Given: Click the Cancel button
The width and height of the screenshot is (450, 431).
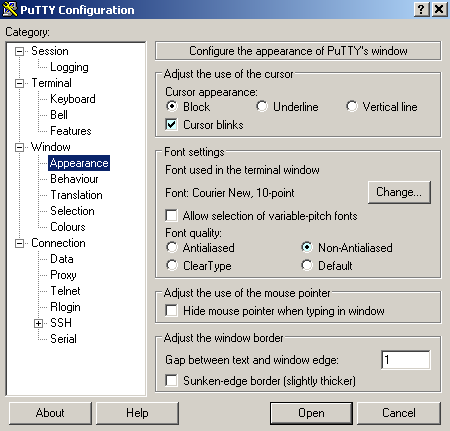Looking at the screenshot, I should pos(399,413).
